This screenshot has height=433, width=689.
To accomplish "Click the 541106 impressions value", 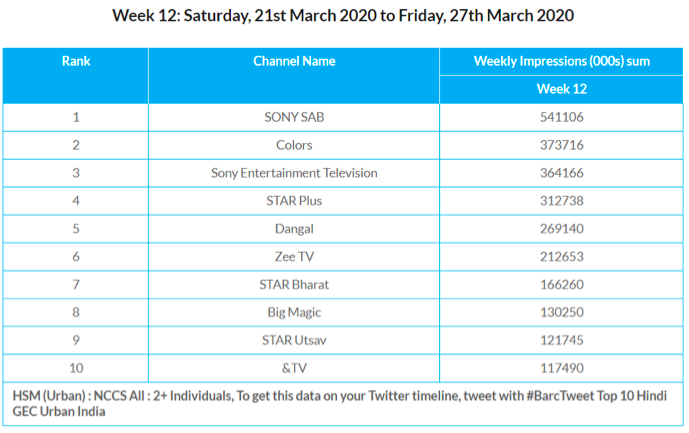I will (x=561, y=117).
